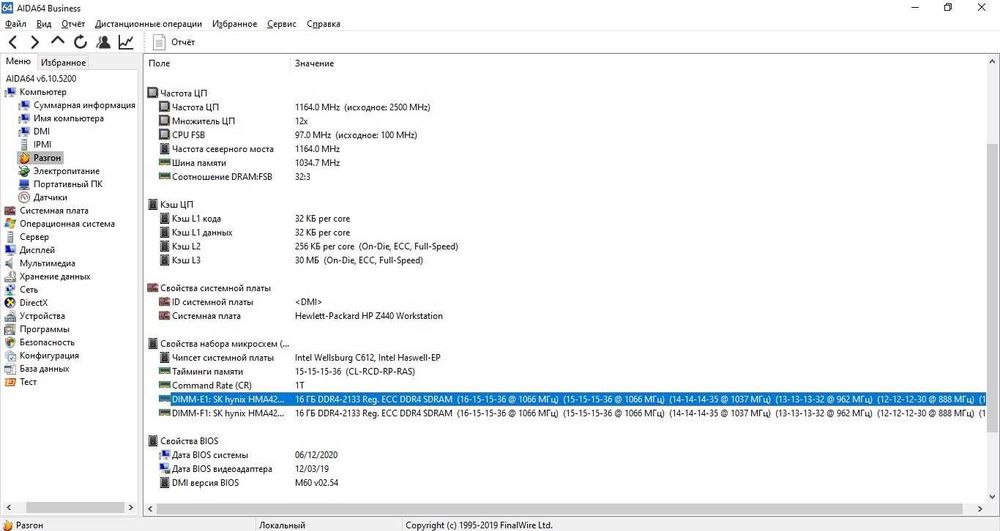Click the Конфигурация category icon

(10, 355)
